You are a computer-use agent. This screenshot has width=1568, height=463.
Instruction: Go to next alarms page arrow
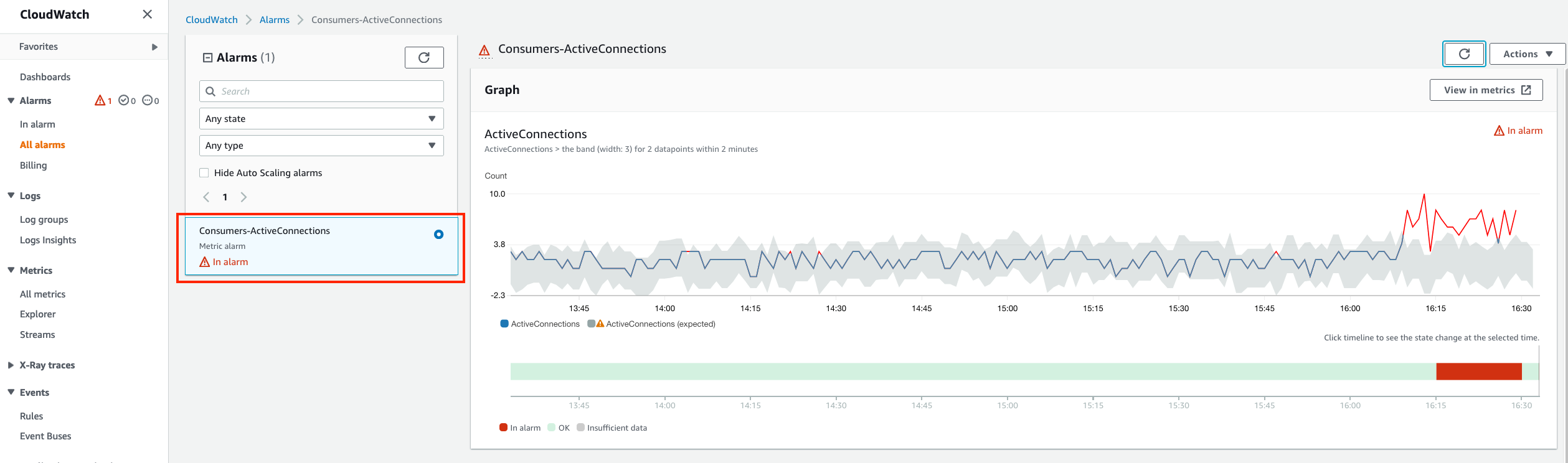pyautogui.click(x=244, y=197)
